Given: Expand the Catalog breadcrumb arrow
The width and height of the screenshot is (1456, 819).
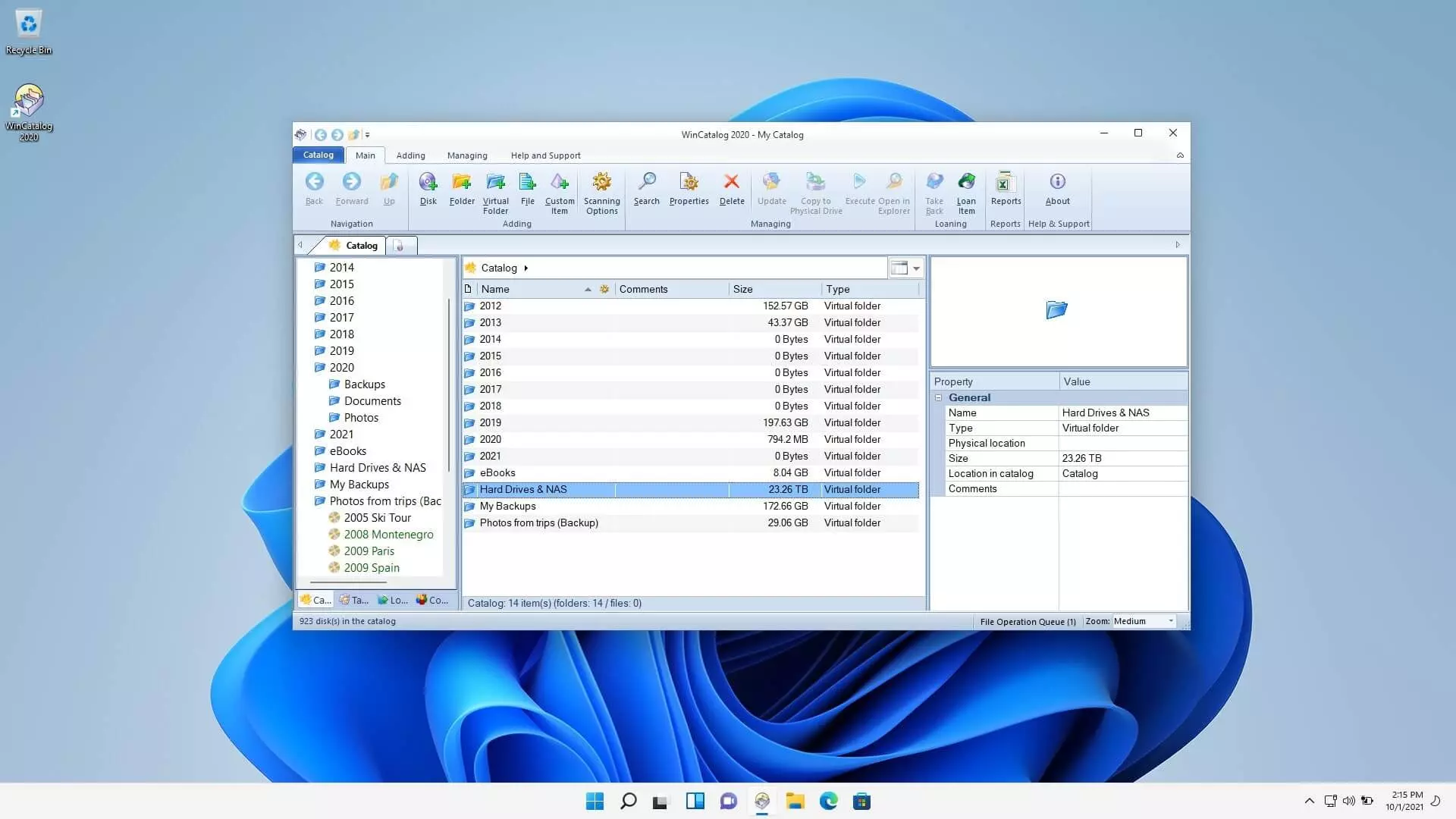Looking at the screenshot, I should click(526, 268).
